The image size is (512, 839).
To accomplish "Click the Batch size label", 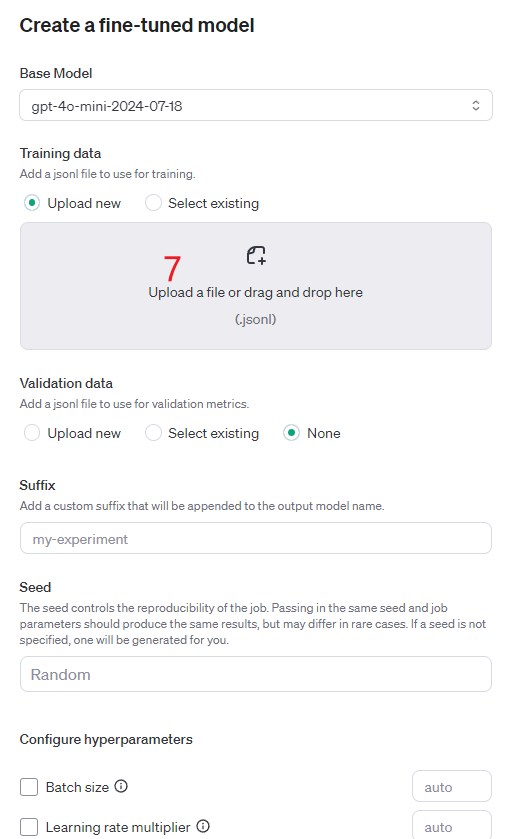I will point(78,787).
